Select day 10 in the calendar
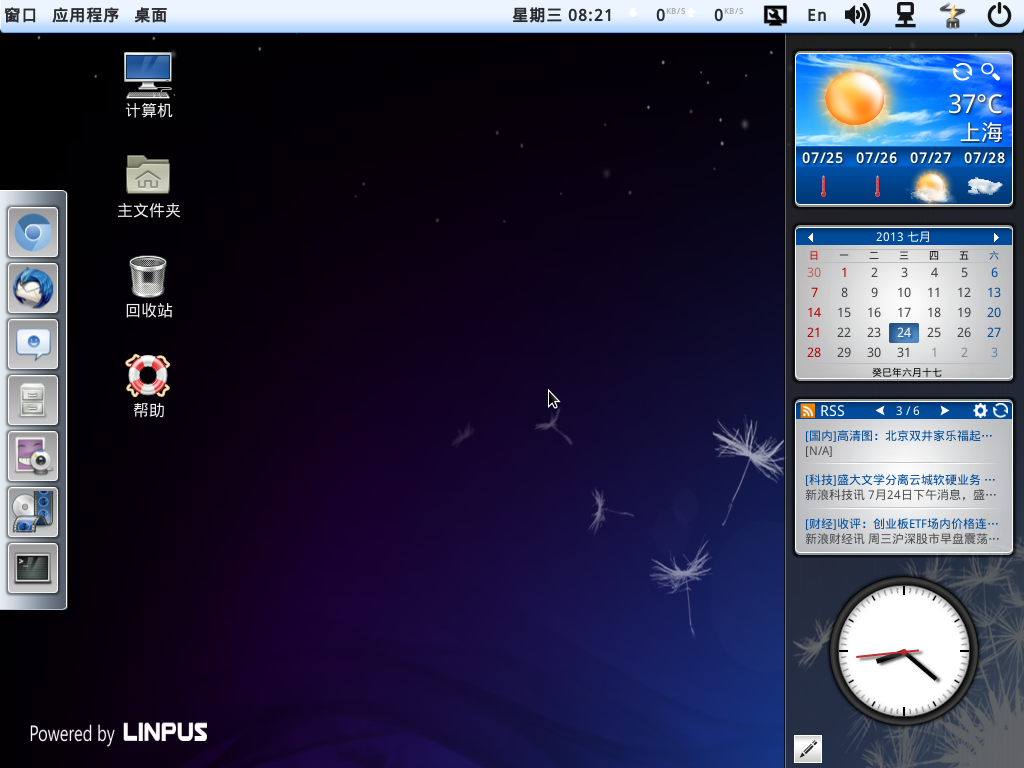Image resolution: width=1024 pixels, height=768 pixels. tap(904, 293)
